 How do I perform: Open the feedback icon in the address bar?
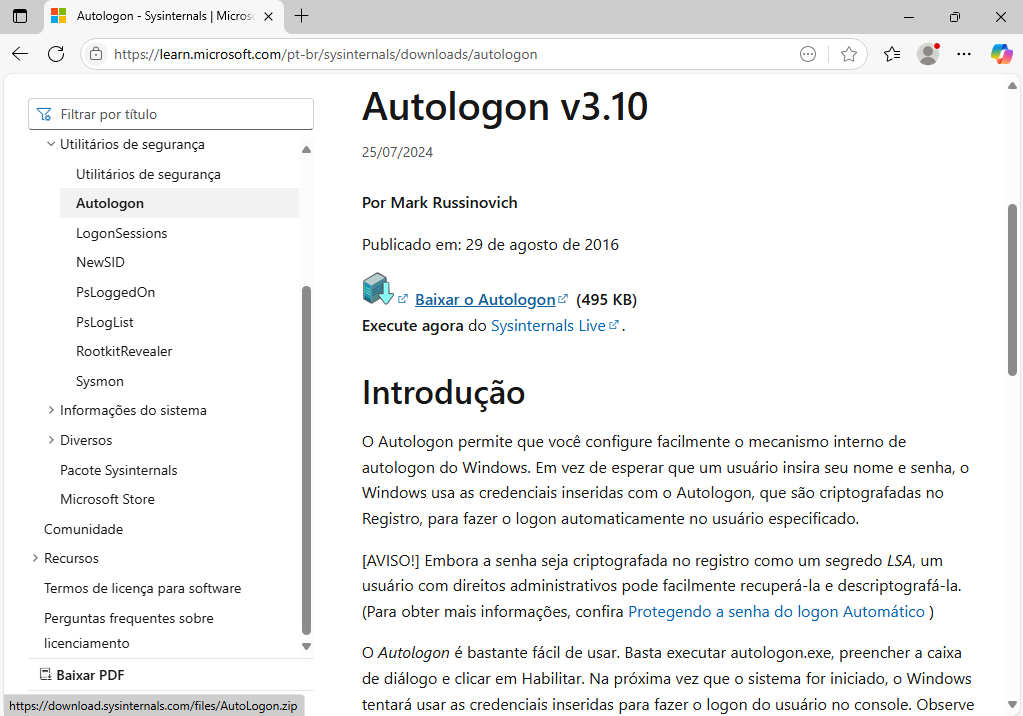click(808, 54)
